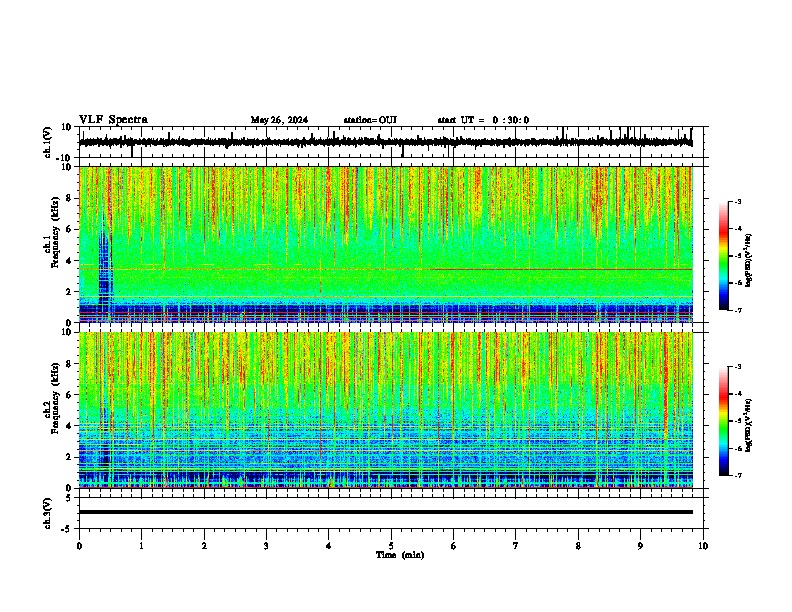Image resolution: width=792 pixels, height=612 pixels.
Task: Click the '6' kHz tick of ch.2 spectrogram
Action: [69, 395]
